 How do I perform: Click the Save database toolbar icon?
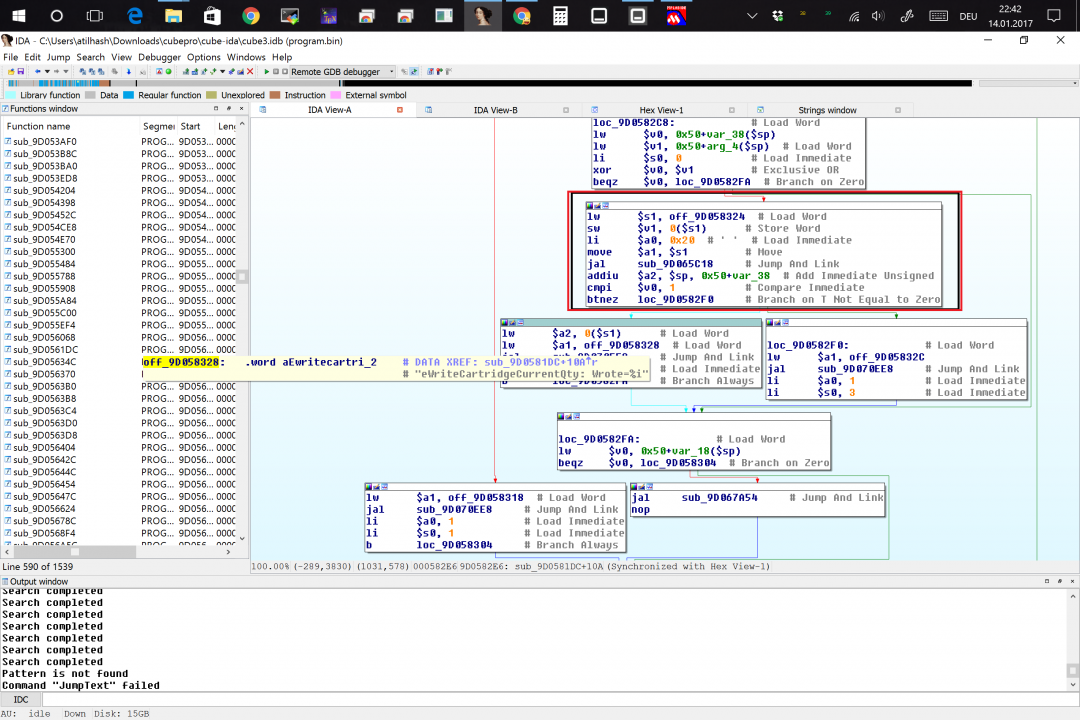(20, 72)
